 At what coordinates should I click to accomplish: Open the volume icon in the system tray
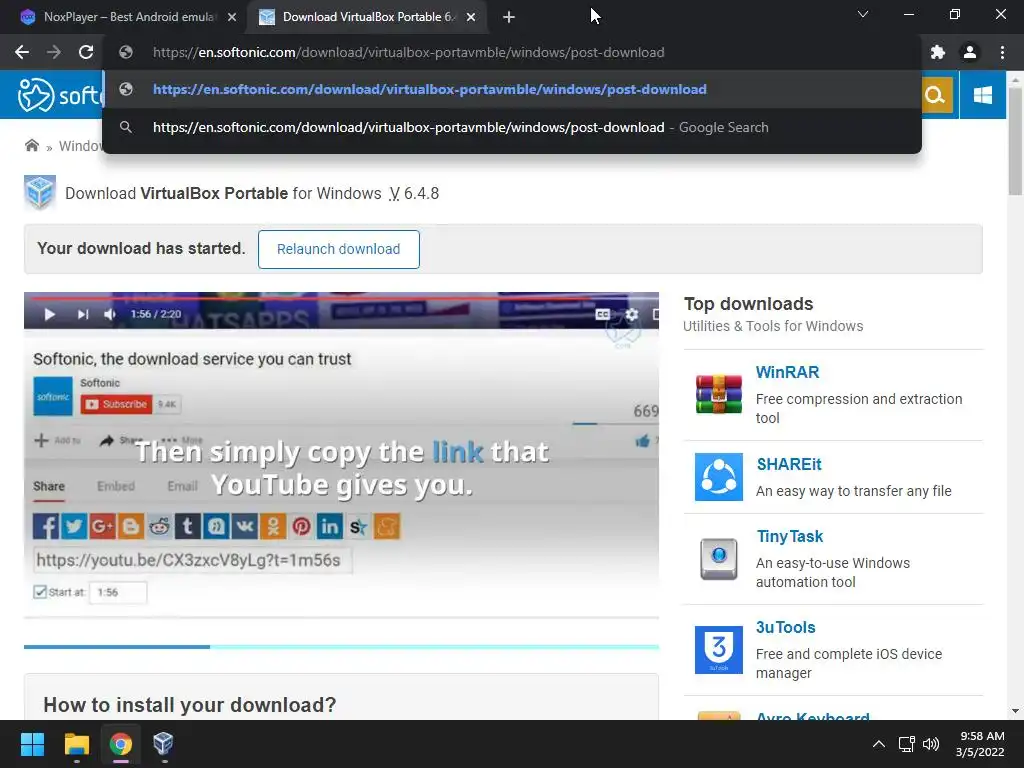point(931,744)
